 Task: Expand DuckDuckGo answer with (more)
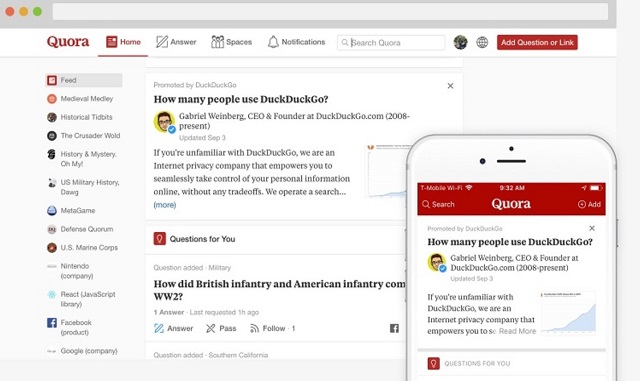pyautogui.click(x=164, y=205)
